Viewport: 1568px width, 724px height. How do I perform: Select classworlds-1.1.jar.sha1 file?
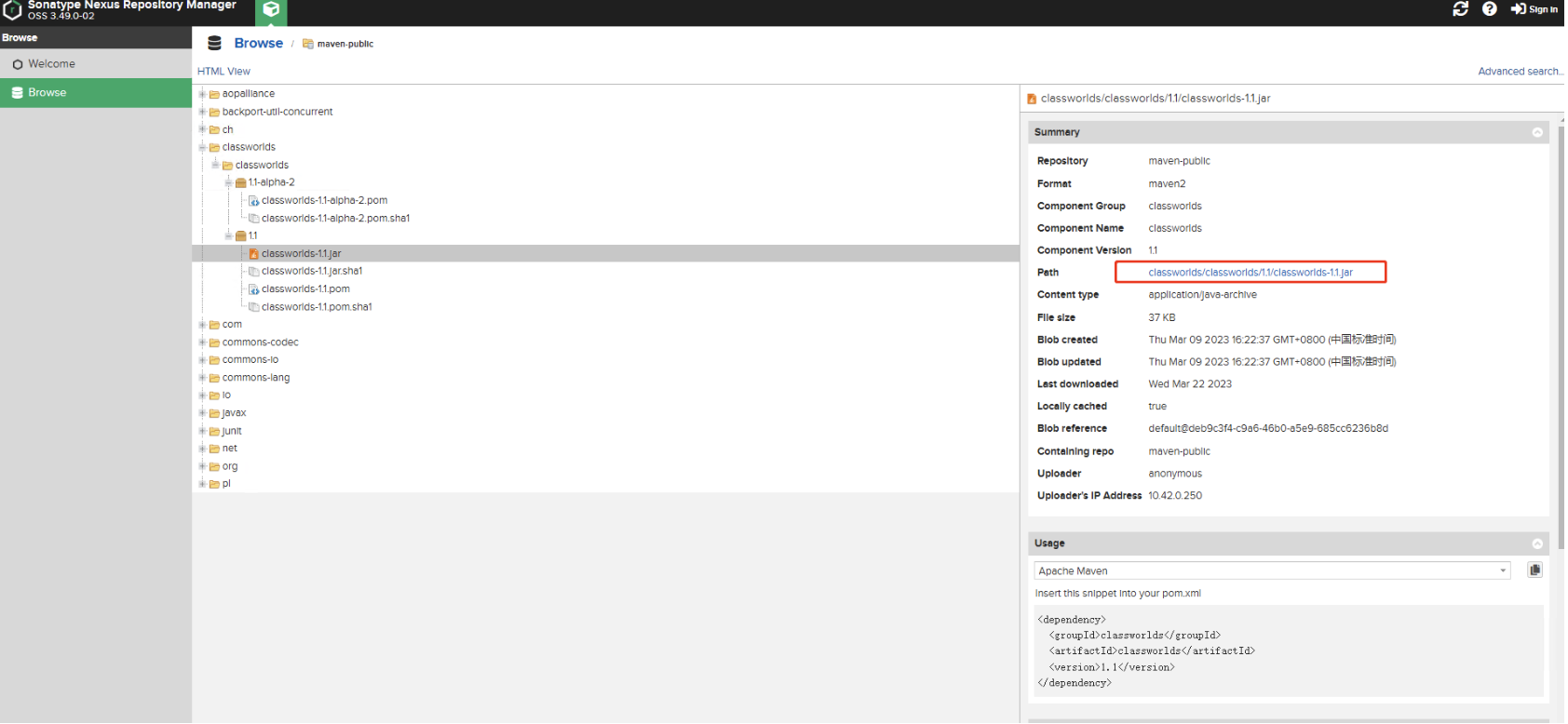[x=312, y=271]
